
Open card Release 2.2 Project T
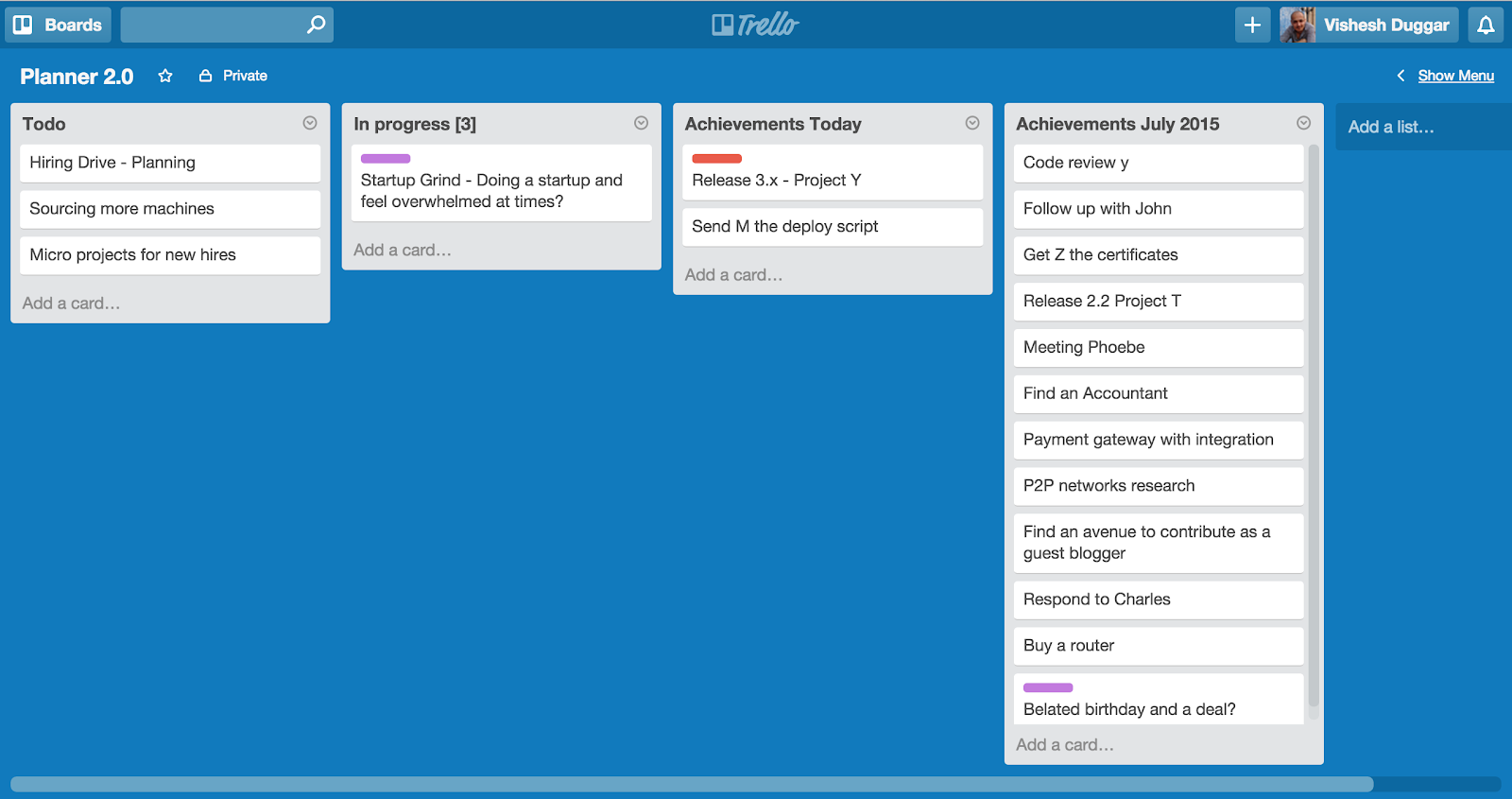coord(1159,302)
